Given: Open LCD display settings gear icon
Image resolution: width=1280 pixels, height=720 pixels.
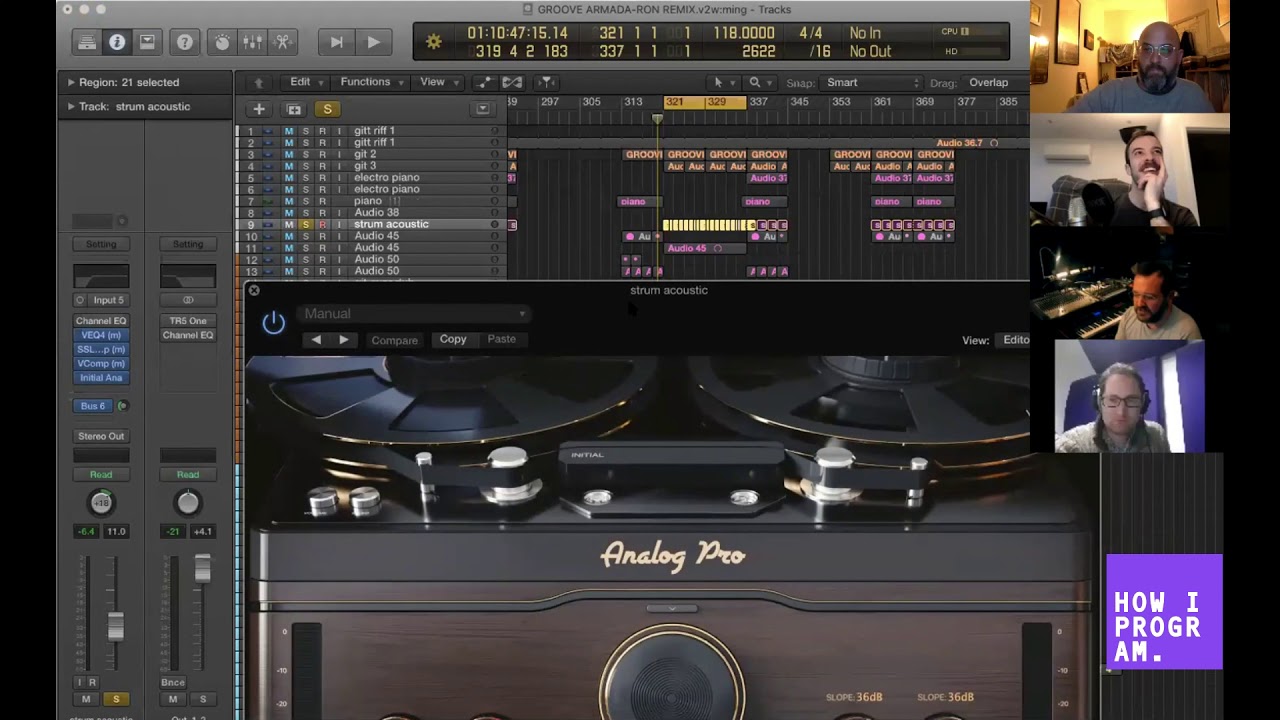Looking at the screenshot, I should [433, 42].
